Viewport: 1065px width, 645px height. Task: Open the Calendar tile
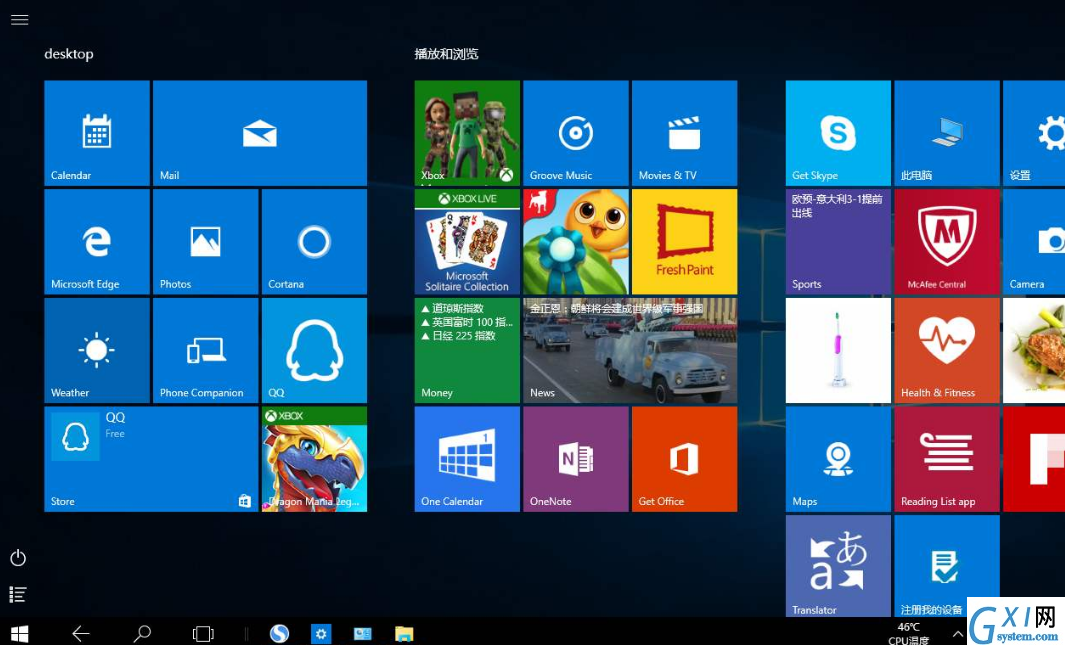[97, 133]
